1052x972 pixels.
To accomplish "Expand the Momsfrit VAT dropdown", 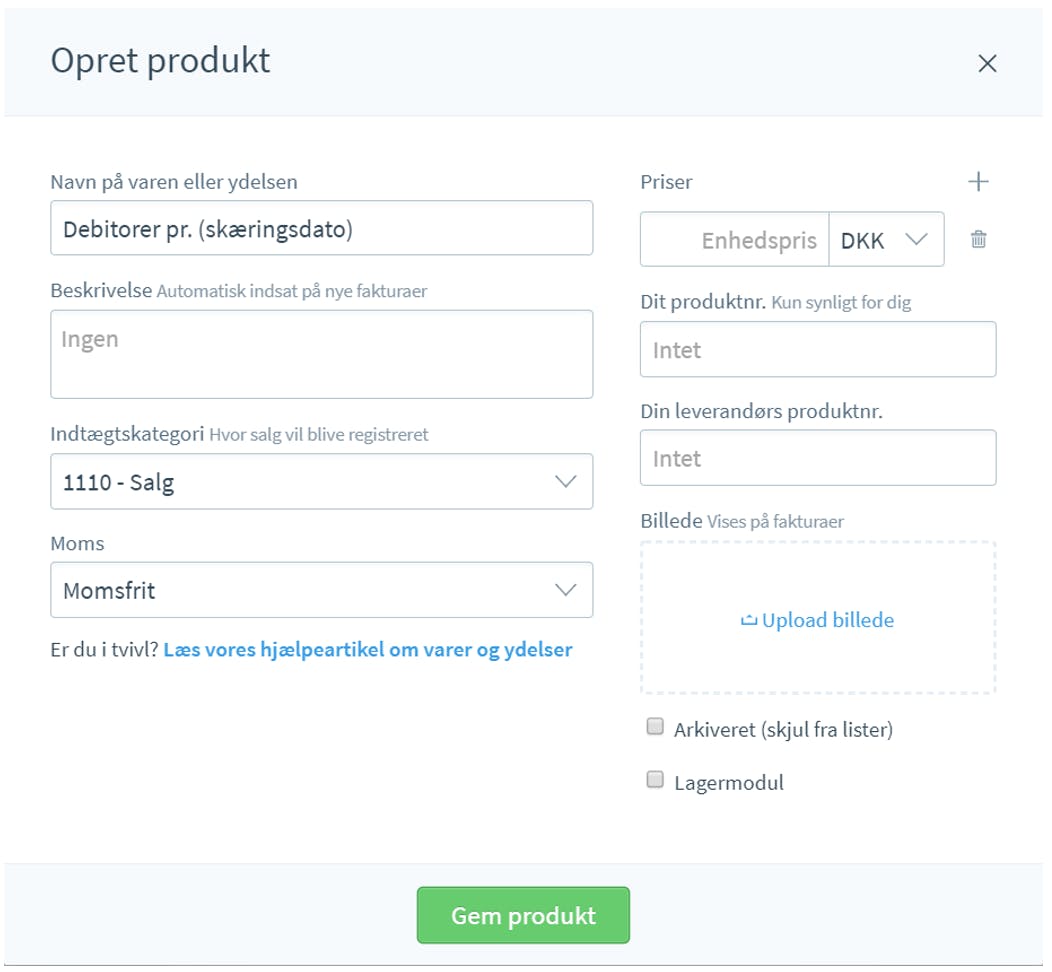I will coord(321,590).
